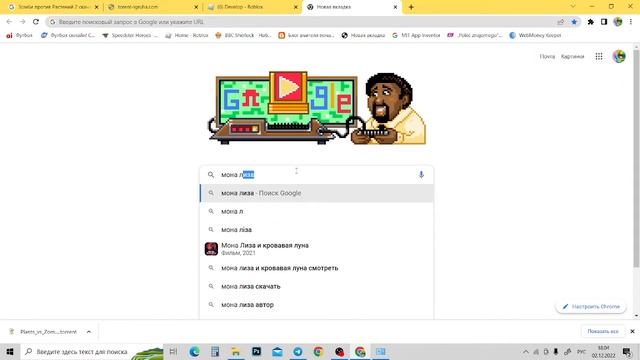Open the Футбол bookmark
Screen dimensions: 640x360
click(19, 36)
